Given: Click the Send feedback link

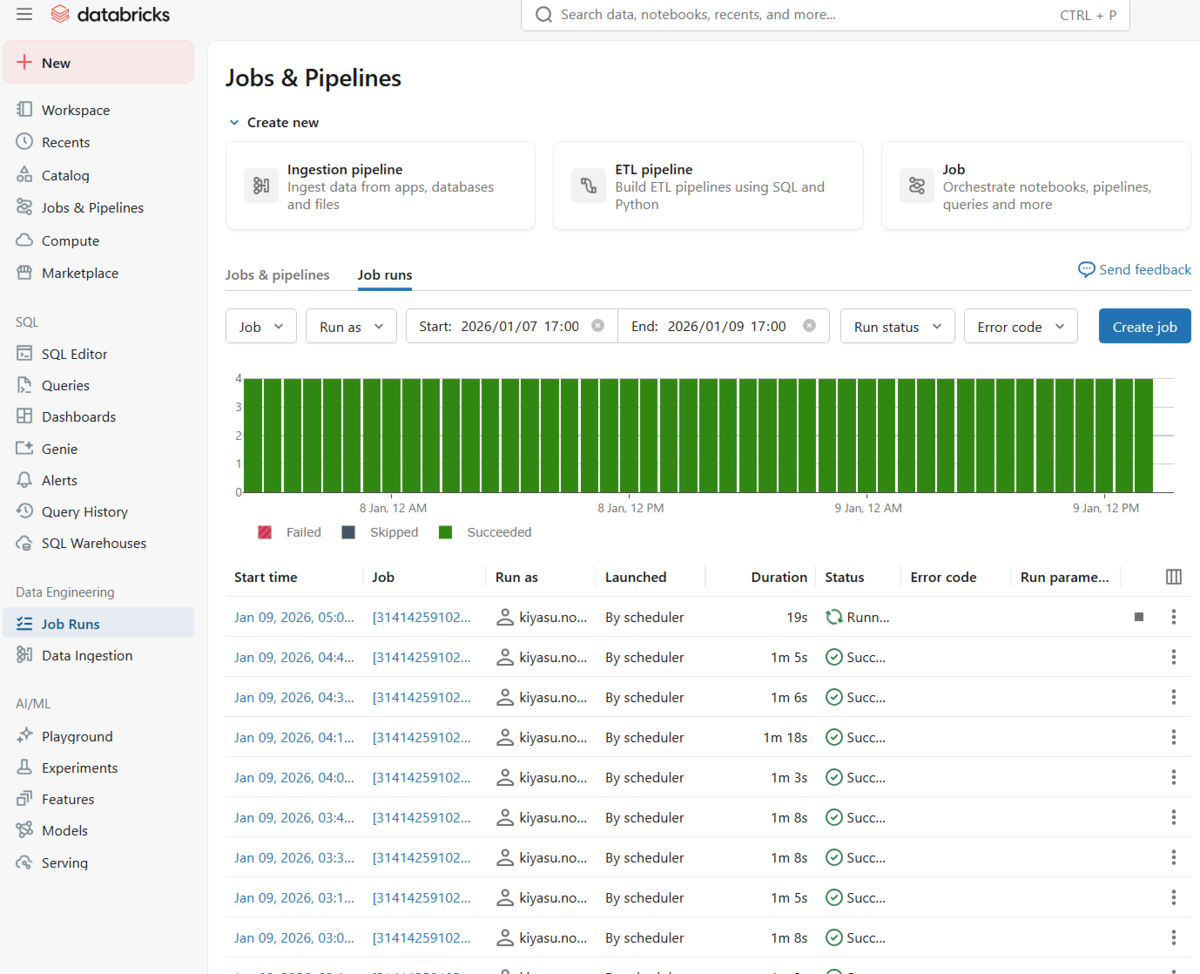Looking at the screenshot, I should tap(1135, 270).
